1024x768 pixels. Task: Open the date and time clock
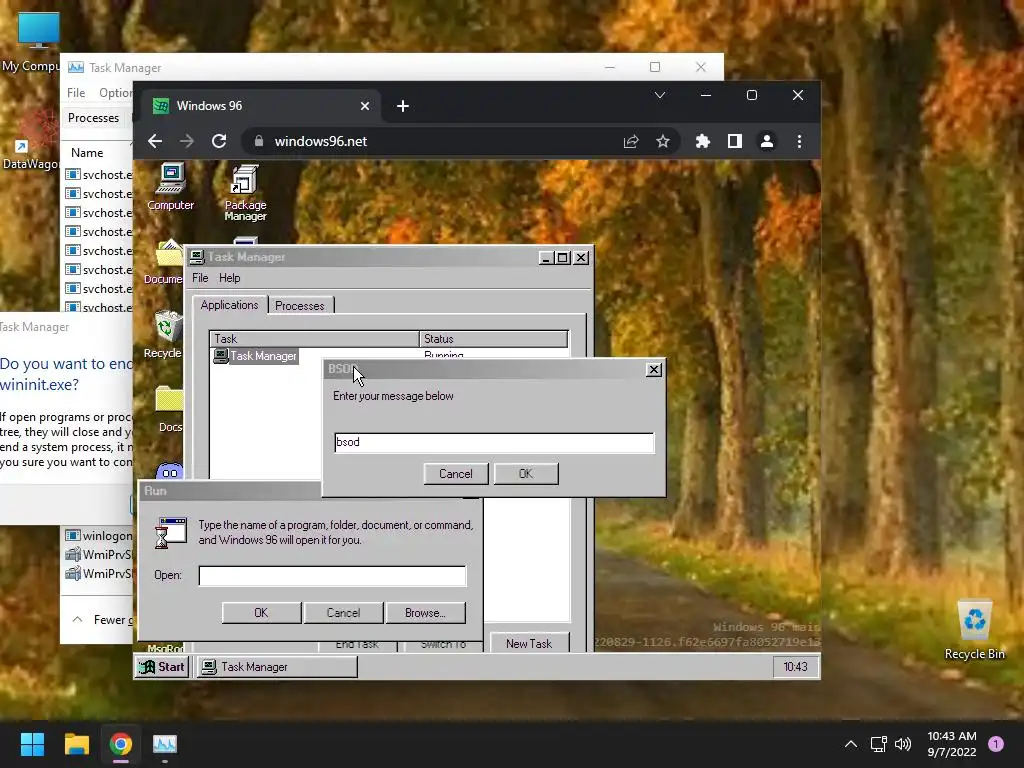click(952, 744)
